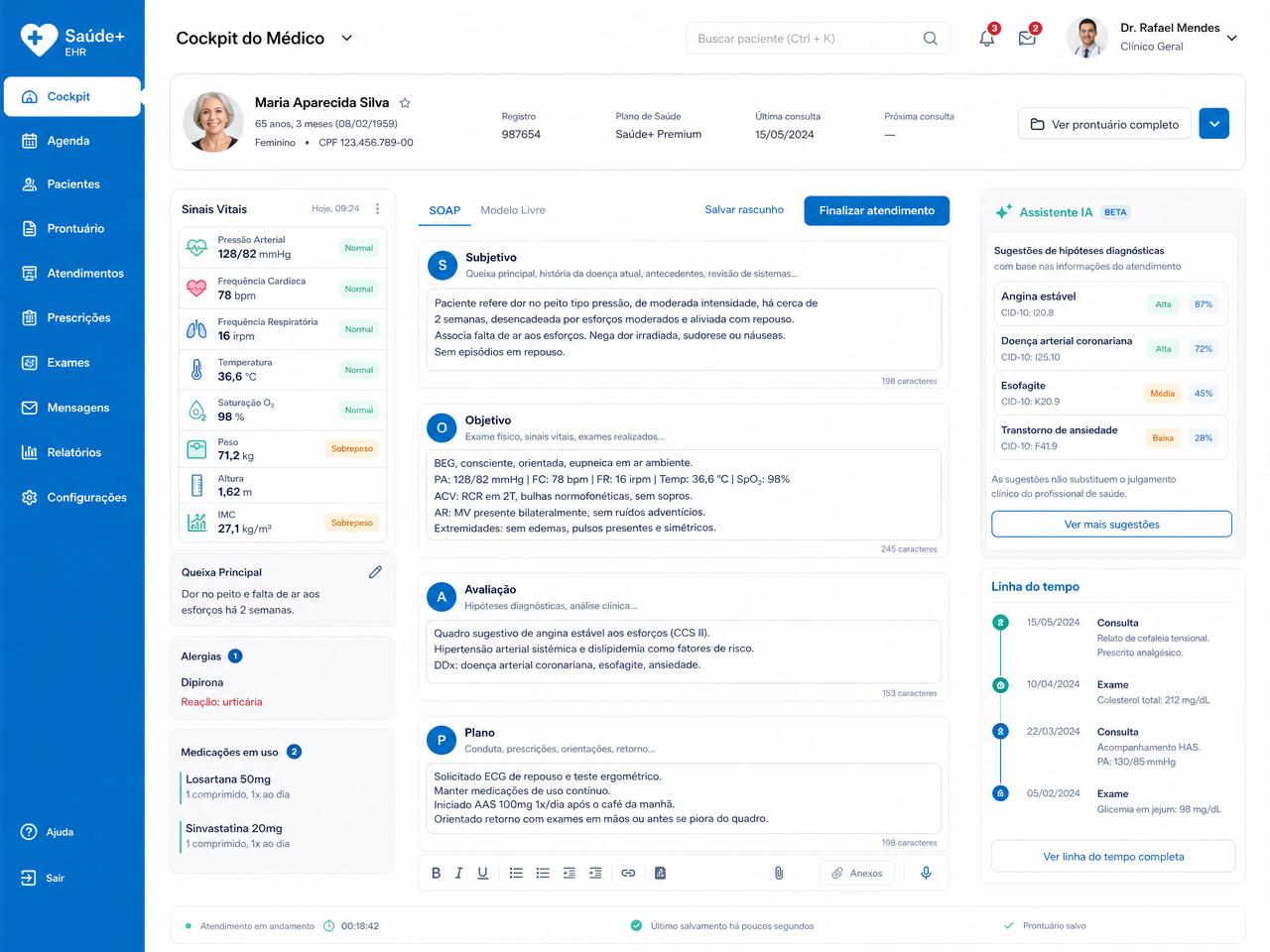Click the 10/04/2024 Exame timeline marker
The height and width of the screenshot is (952, 1270).
coord(1000,685)
